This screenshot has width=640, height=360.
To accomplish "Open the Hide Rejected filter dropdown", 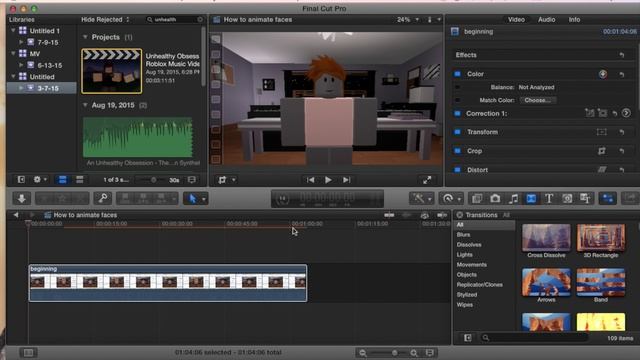I will tap(105, 20).
